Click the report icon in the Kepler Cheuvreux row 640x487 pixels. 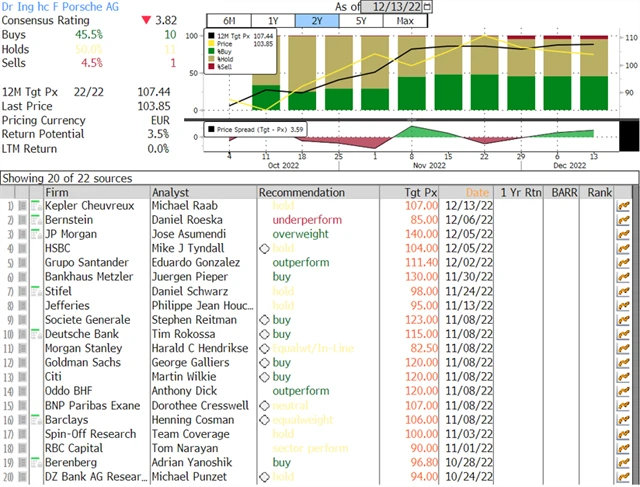point(36,205)
